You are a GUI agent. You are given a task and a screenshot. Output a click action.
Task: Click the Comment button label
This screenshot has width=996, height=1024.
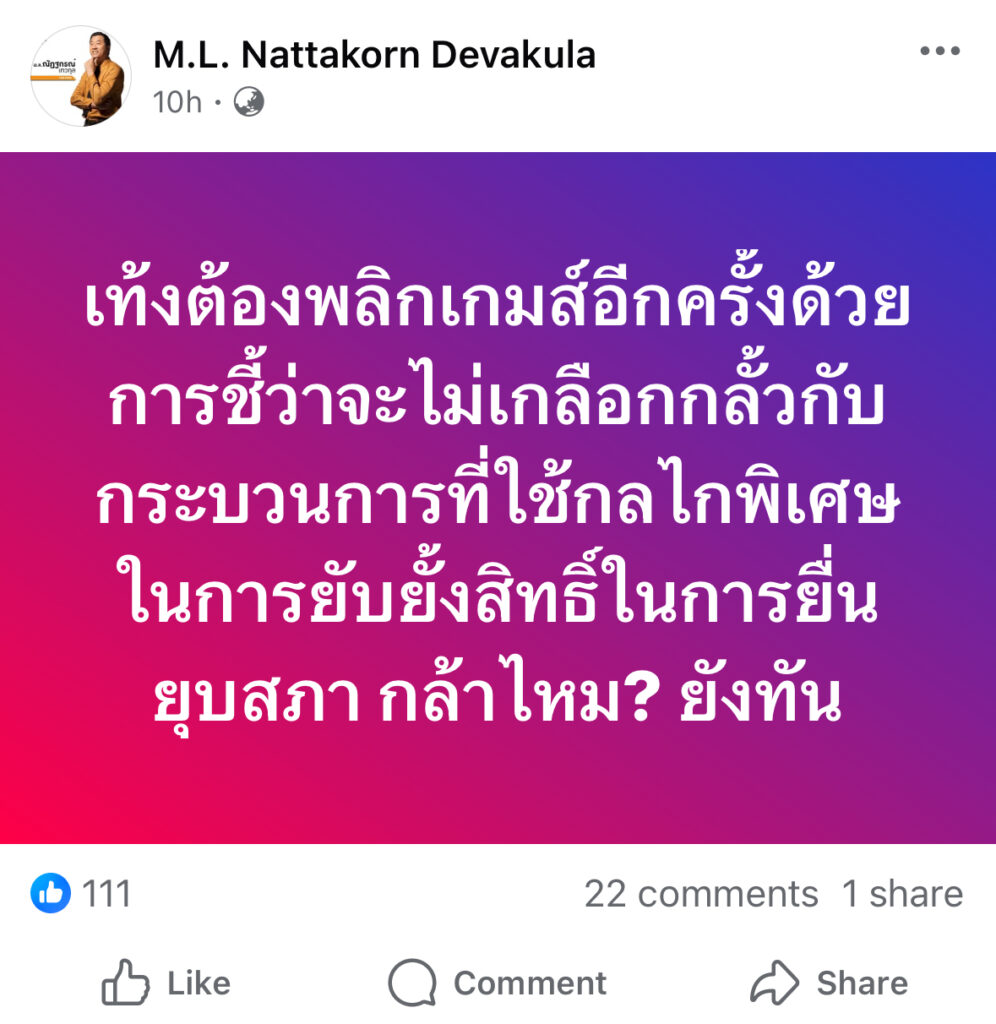click(530, 983)
